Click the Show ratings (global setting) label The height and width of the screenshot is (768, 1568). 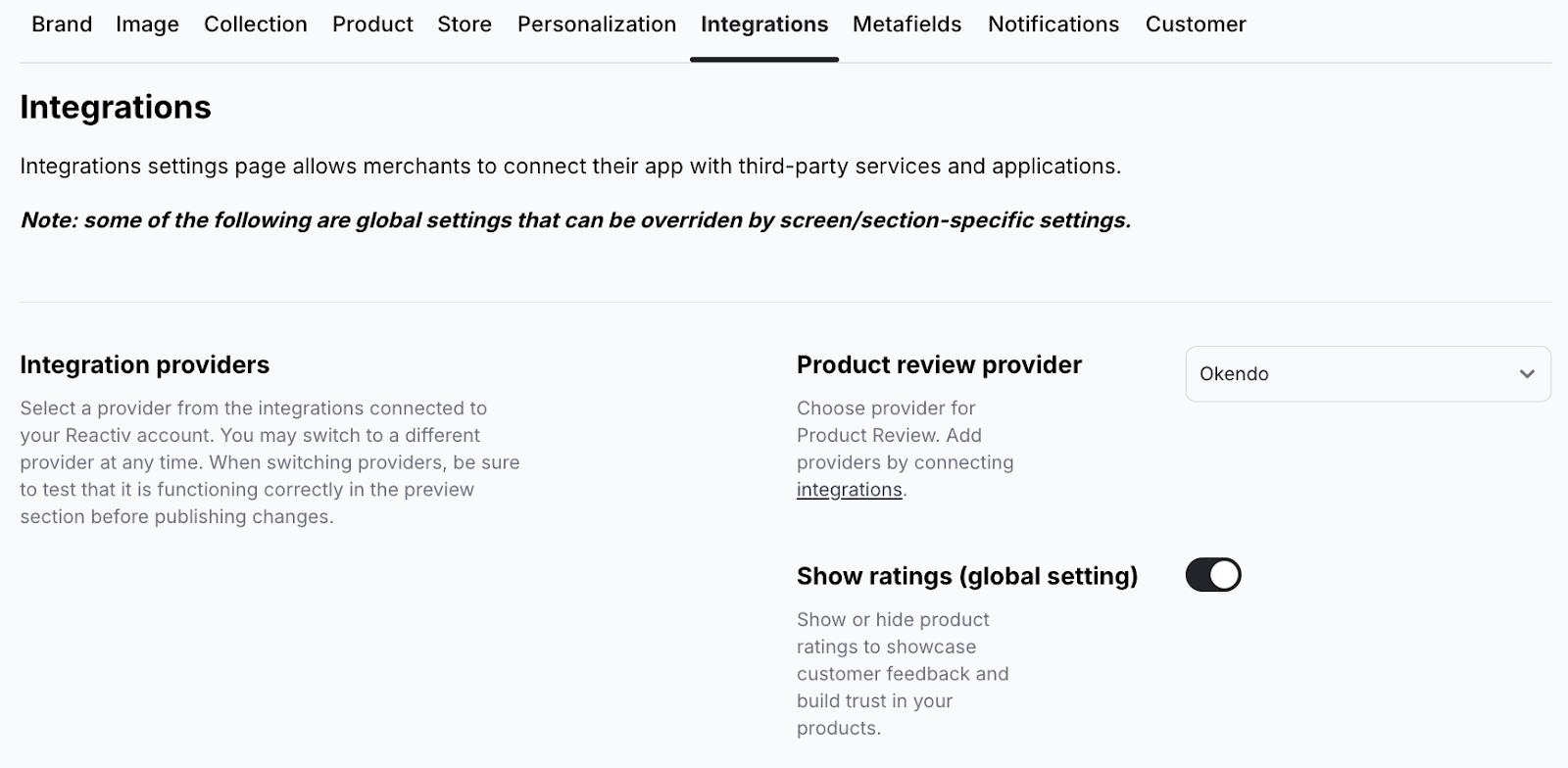966,576
